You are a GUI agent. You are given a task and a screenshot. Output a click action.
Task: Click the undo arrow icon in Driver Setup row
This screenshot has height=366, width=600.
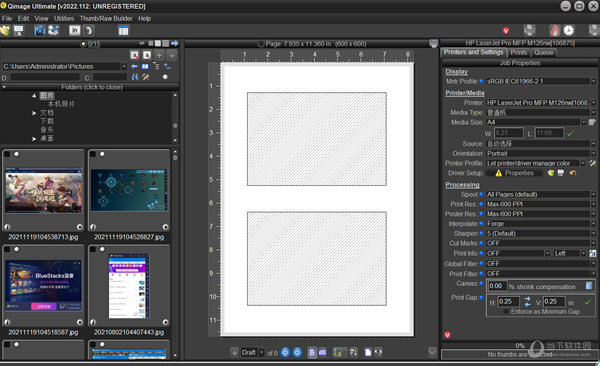coord(573,173)
